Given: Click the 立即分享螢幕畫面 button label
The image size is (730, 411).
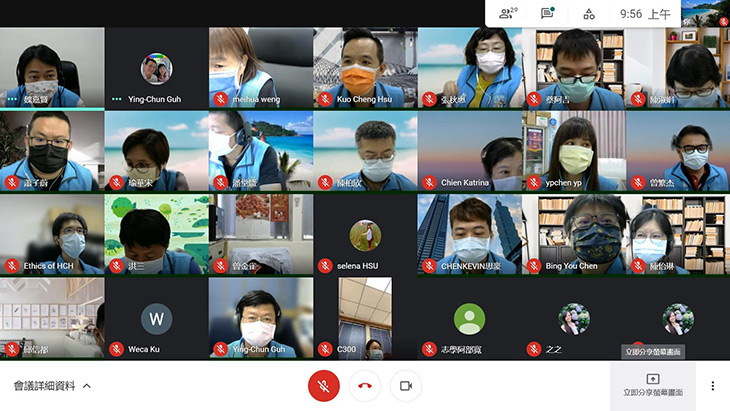Looking at the screenshot, I should 652,393.
